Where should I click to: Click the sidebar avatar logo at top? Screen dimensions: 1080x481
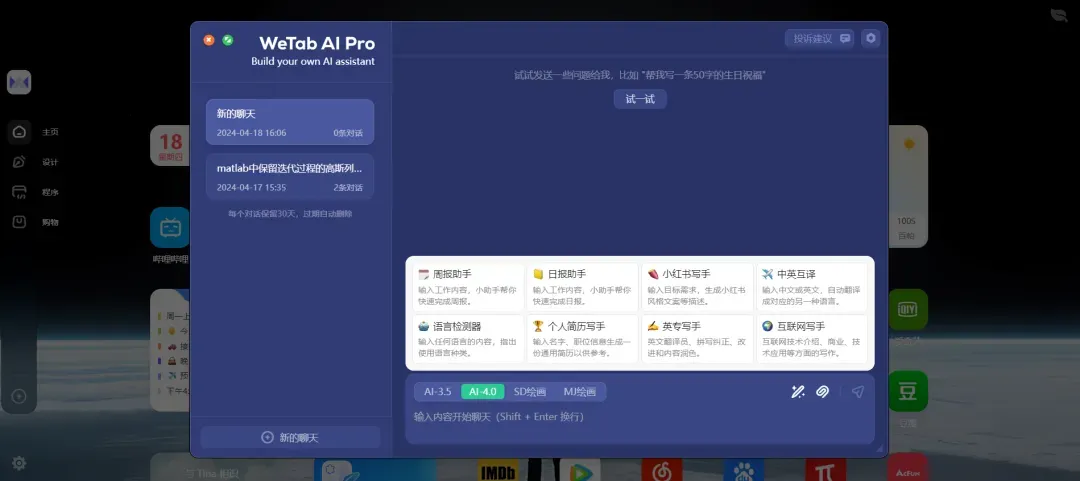(19, 83)
